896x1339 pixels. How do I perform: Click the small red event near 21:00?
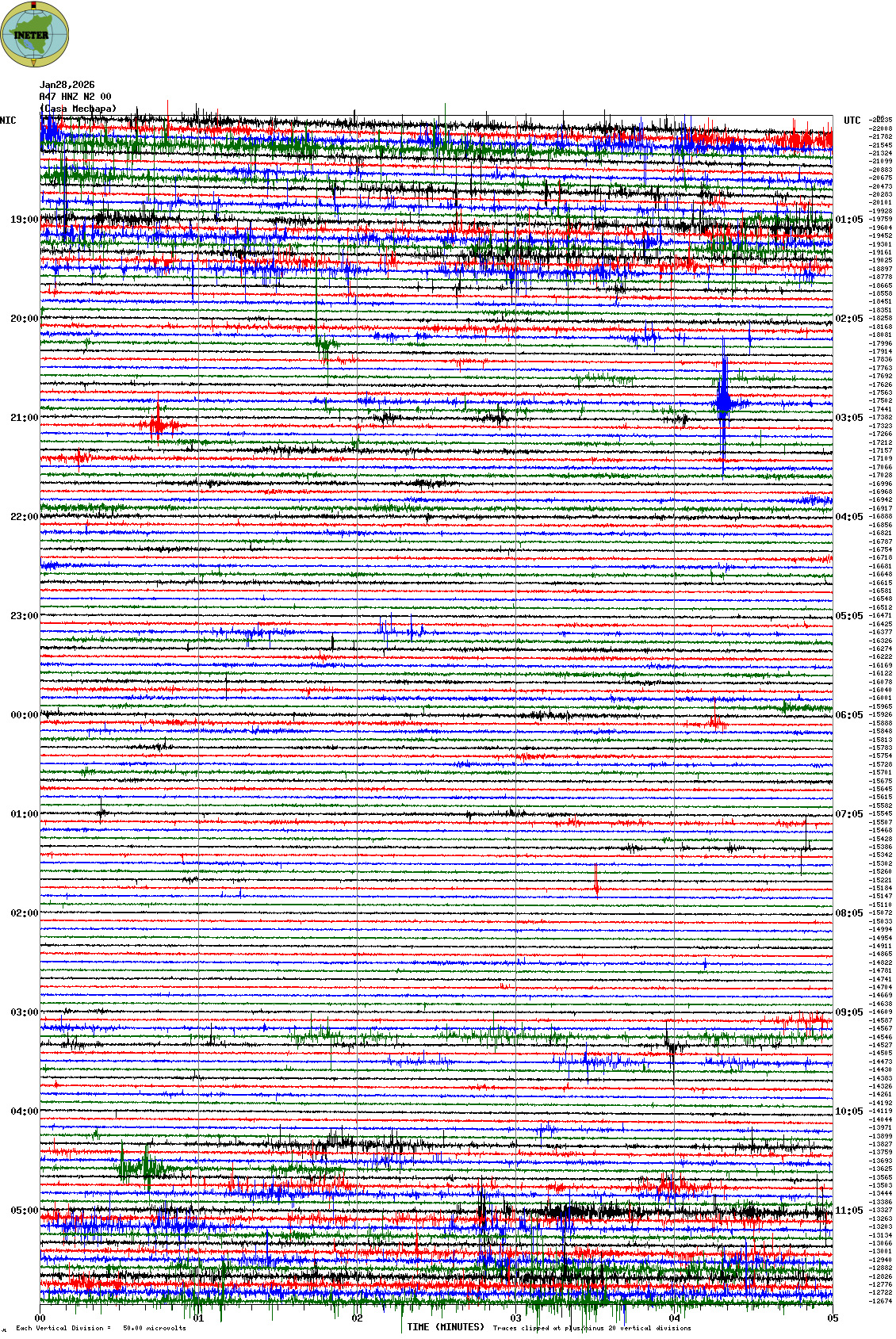(158, 425)
